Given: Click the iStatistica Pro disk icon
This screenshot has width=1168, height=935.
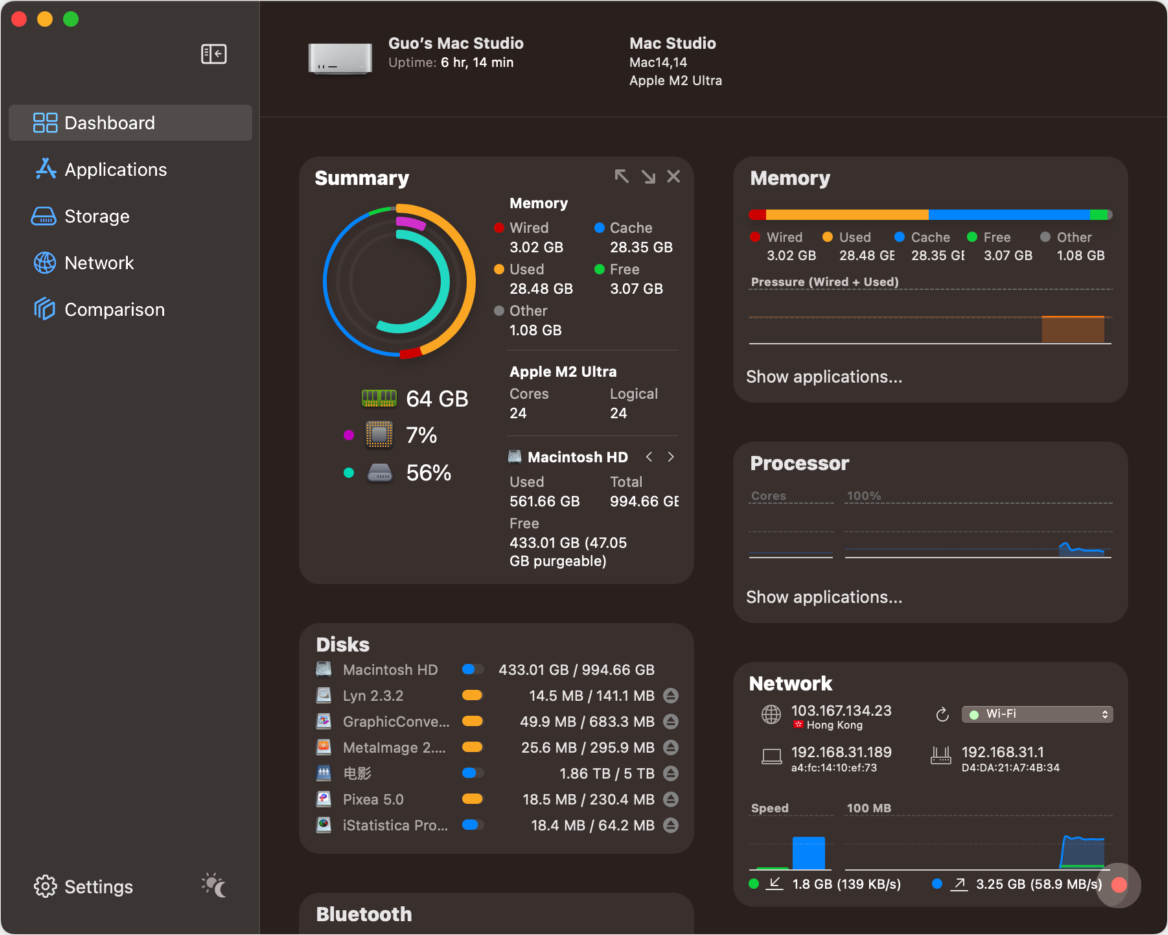Looking at the screenshot, I should tap(323, 825).
